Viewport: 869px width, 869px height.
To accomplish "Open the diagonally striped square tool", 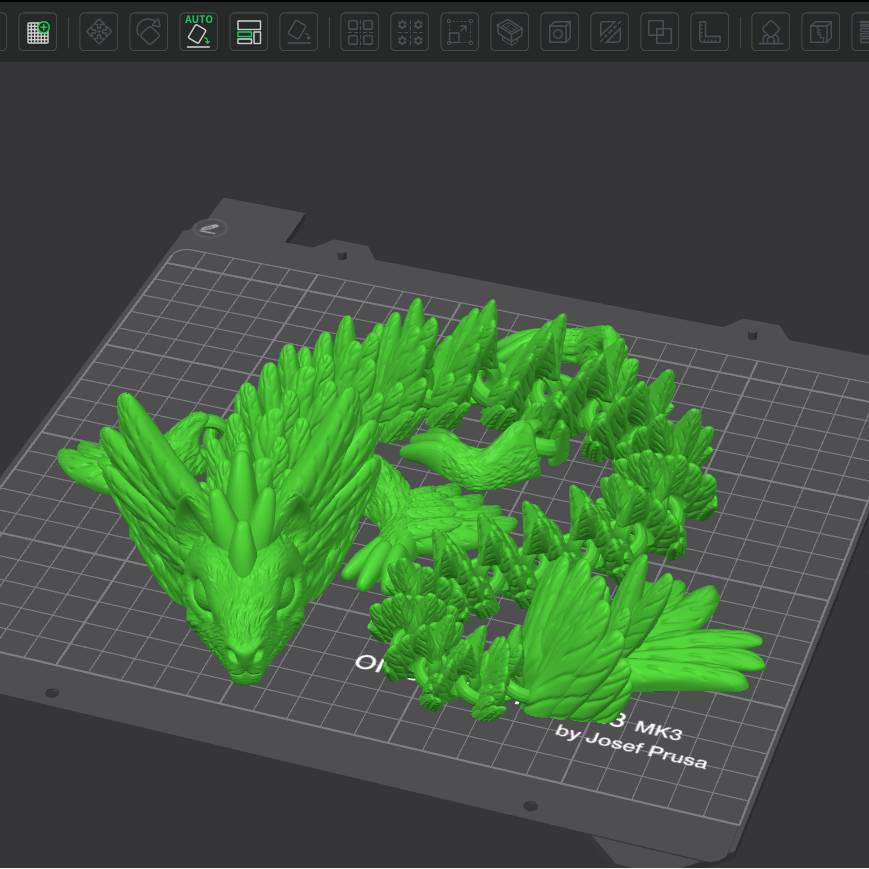I will coord(609,32).
